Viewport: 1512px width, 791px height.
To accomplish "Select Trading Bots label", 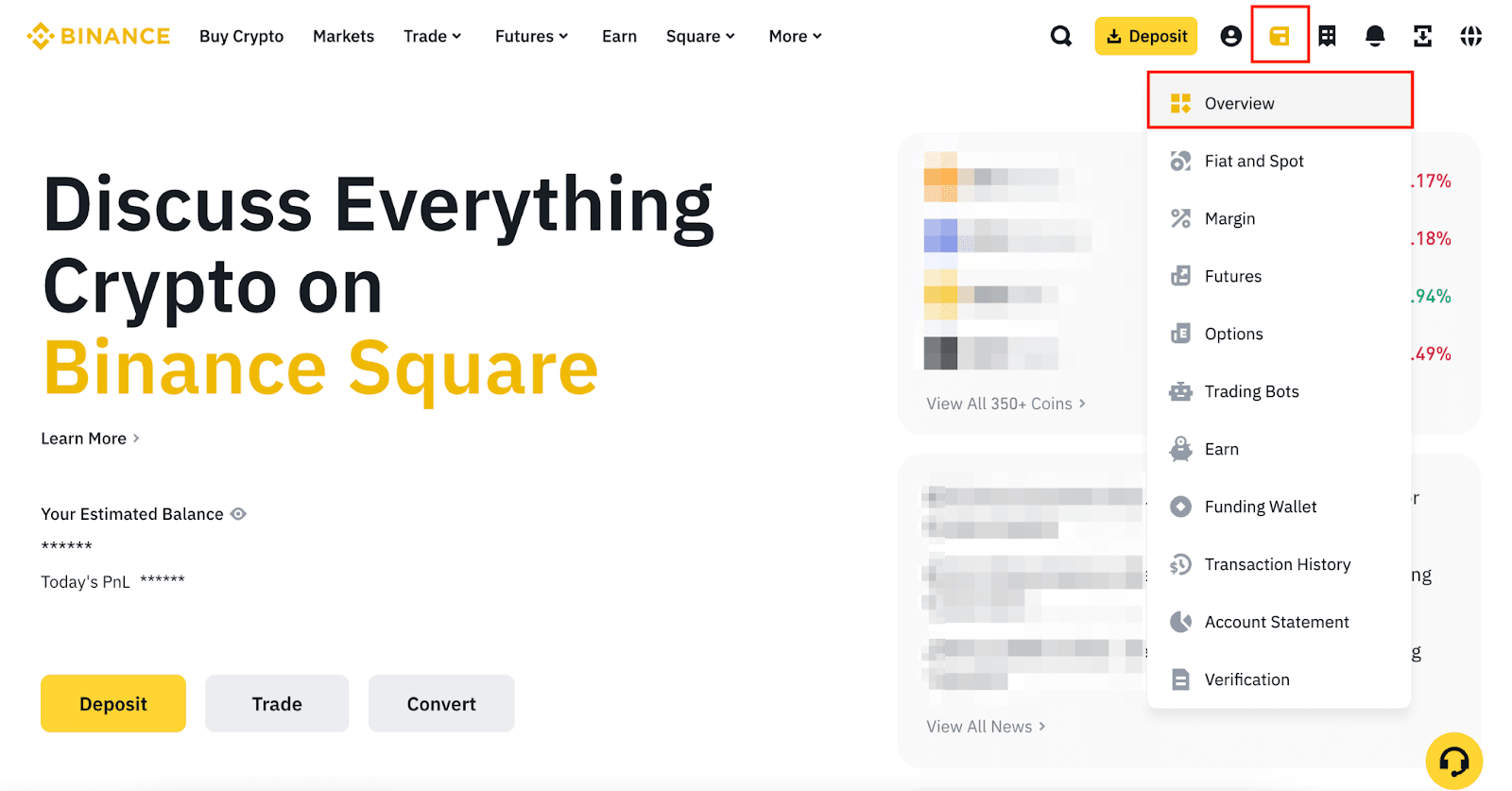I will (1251, 391).
